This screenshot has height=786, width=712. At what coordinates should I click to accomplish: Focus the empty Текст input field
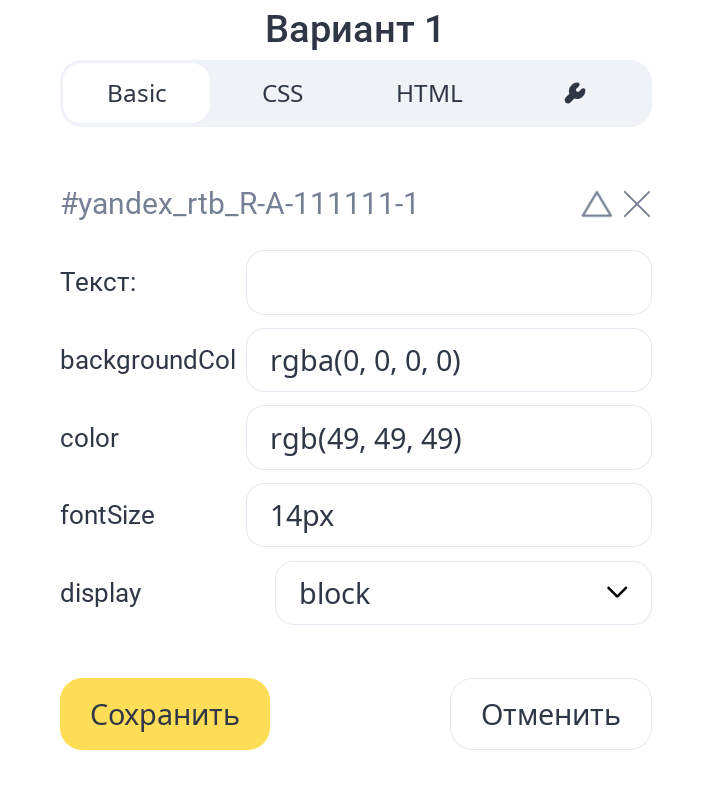click(448, 282)
